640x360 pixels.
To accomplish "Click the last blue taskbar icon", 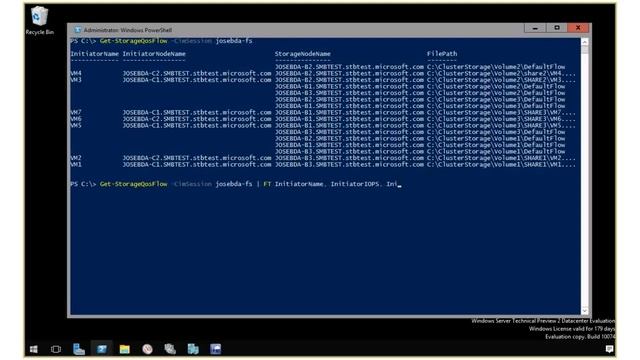I will point(216,349).
